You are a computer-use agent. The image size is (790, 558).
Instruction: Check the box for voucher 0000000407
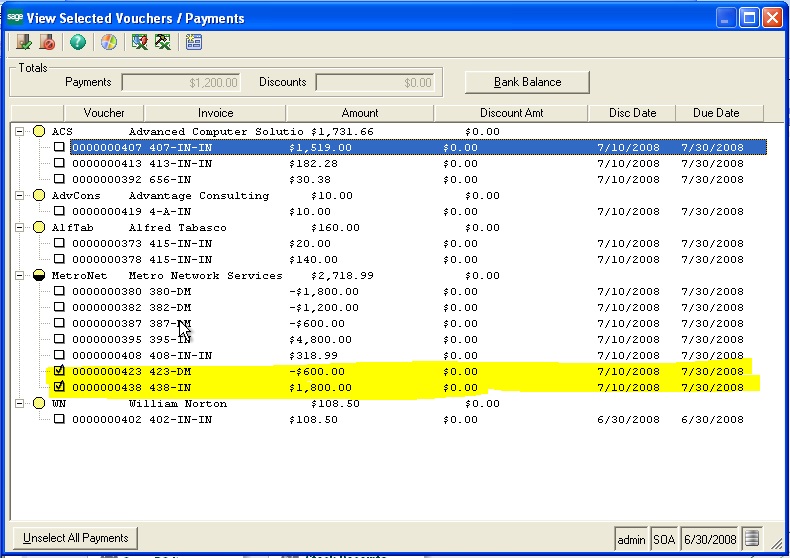(59, 147)
